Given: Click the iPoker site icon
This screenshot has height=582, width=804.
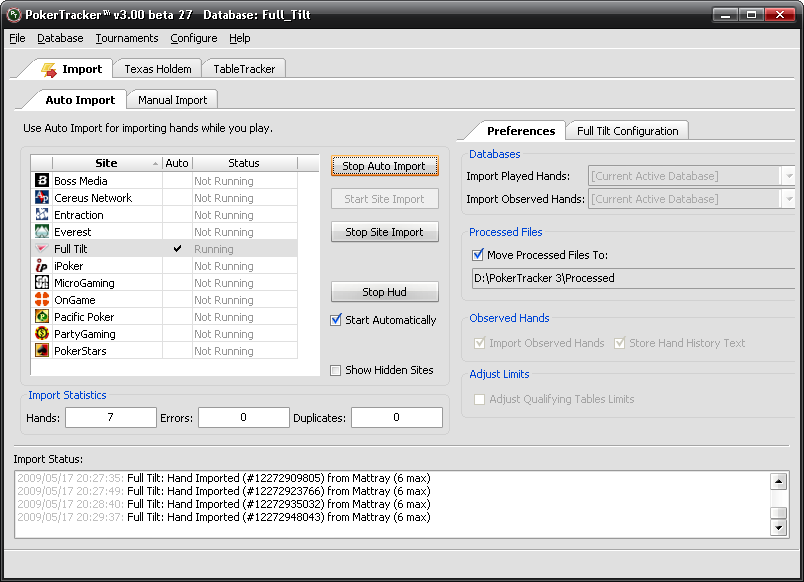Looking at the screenshot, I should 42,266.
